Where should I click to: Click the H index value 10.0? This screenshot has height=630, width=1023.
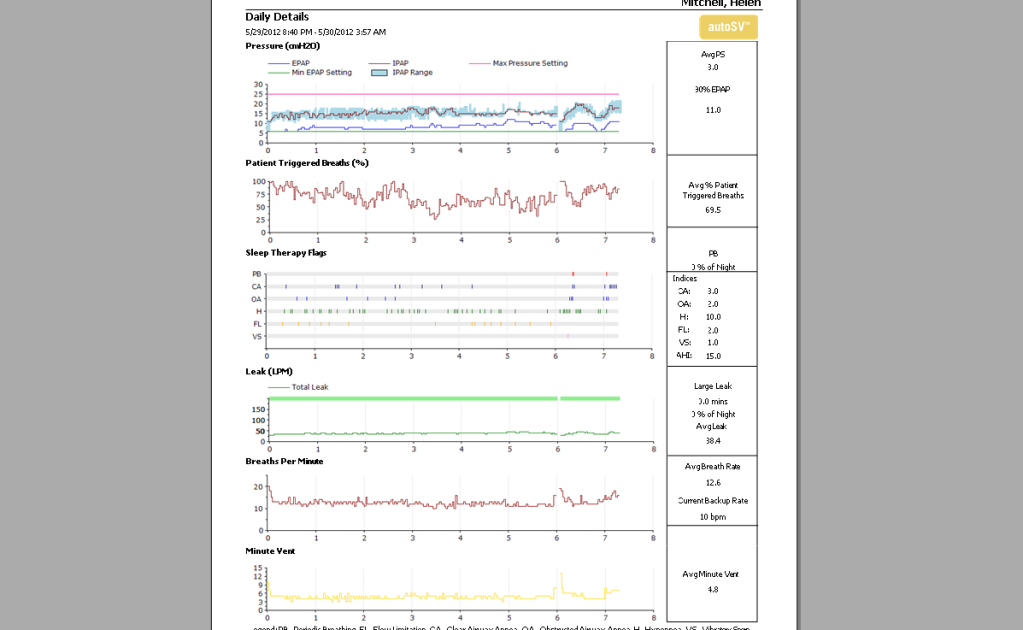[713, 317]
